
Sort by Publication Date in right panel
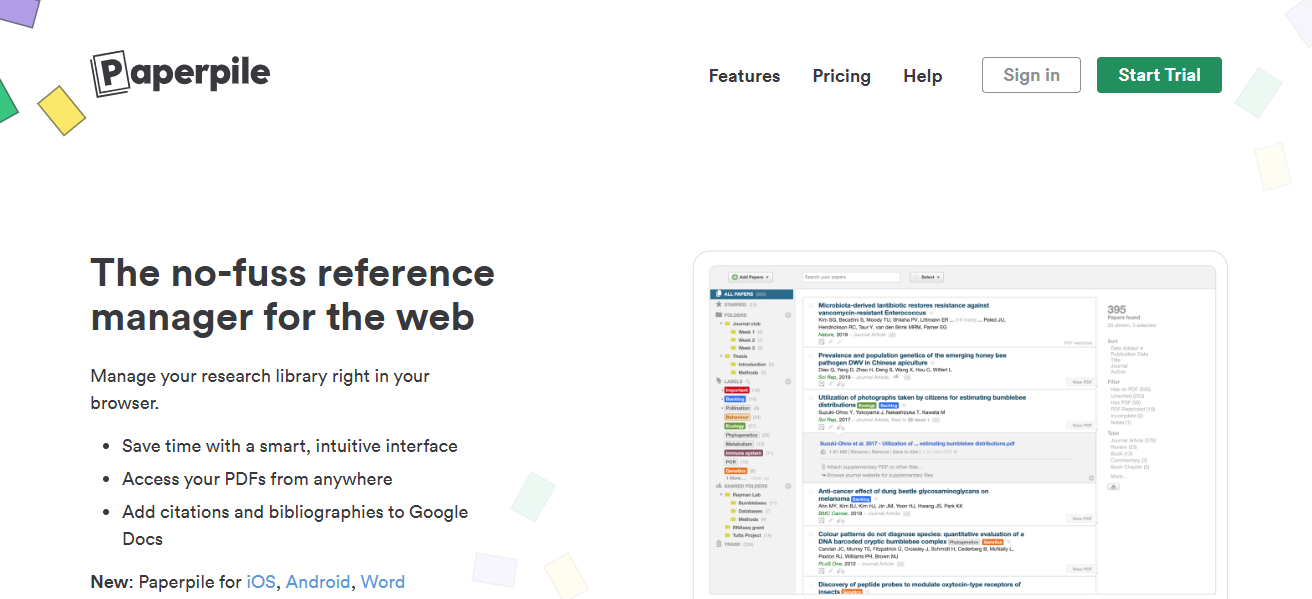pyautogui.click(x=1129, y=354)
